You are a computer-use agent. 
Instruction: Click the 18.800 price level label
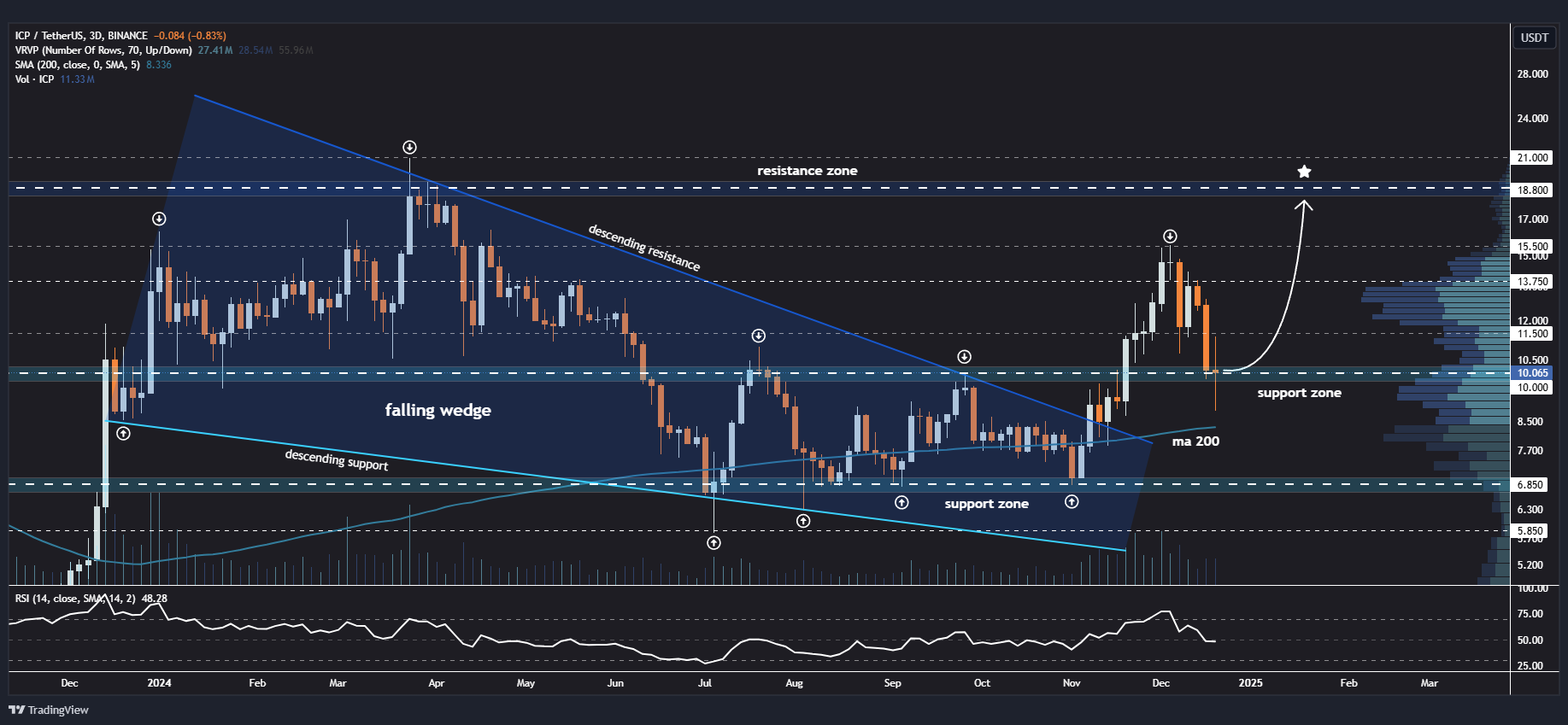coord(1532,190)
